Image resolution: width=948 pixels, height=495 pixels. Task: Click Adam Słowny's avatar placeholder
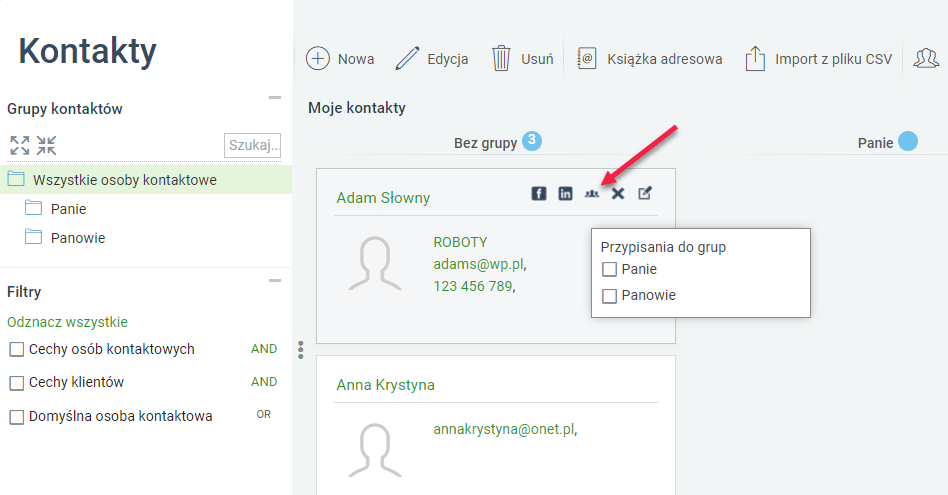(x=375, y=263)
